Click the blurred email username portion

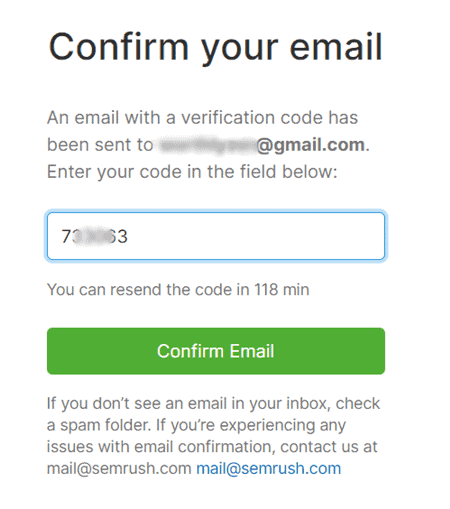[208, 145]
